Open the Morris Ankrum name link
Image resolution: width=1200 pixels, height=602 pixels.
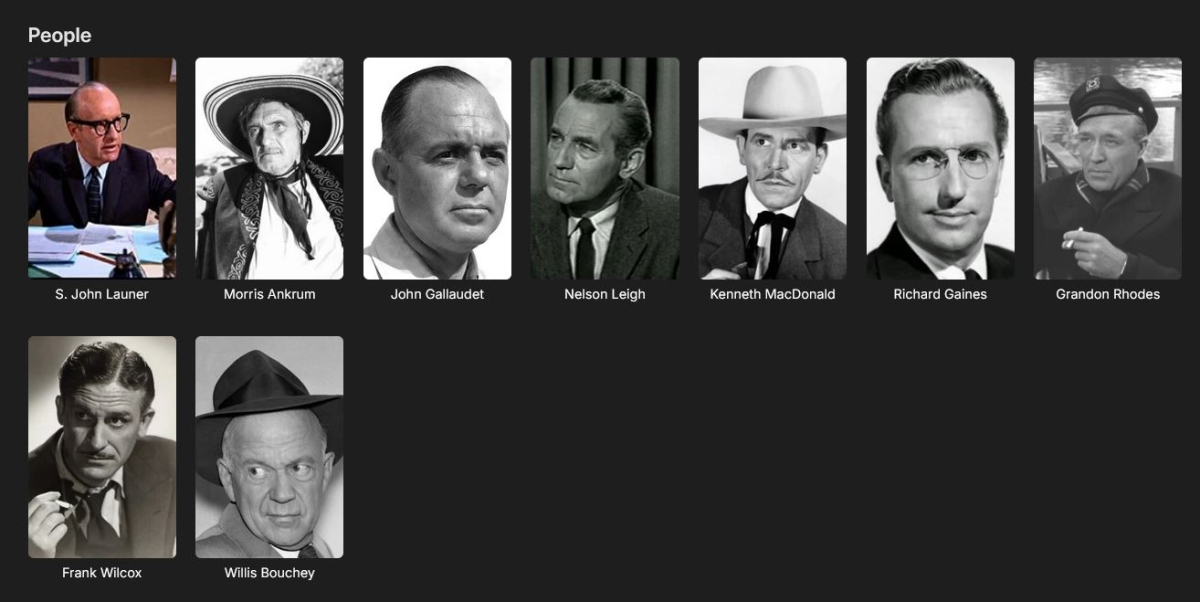pos(269,294)
